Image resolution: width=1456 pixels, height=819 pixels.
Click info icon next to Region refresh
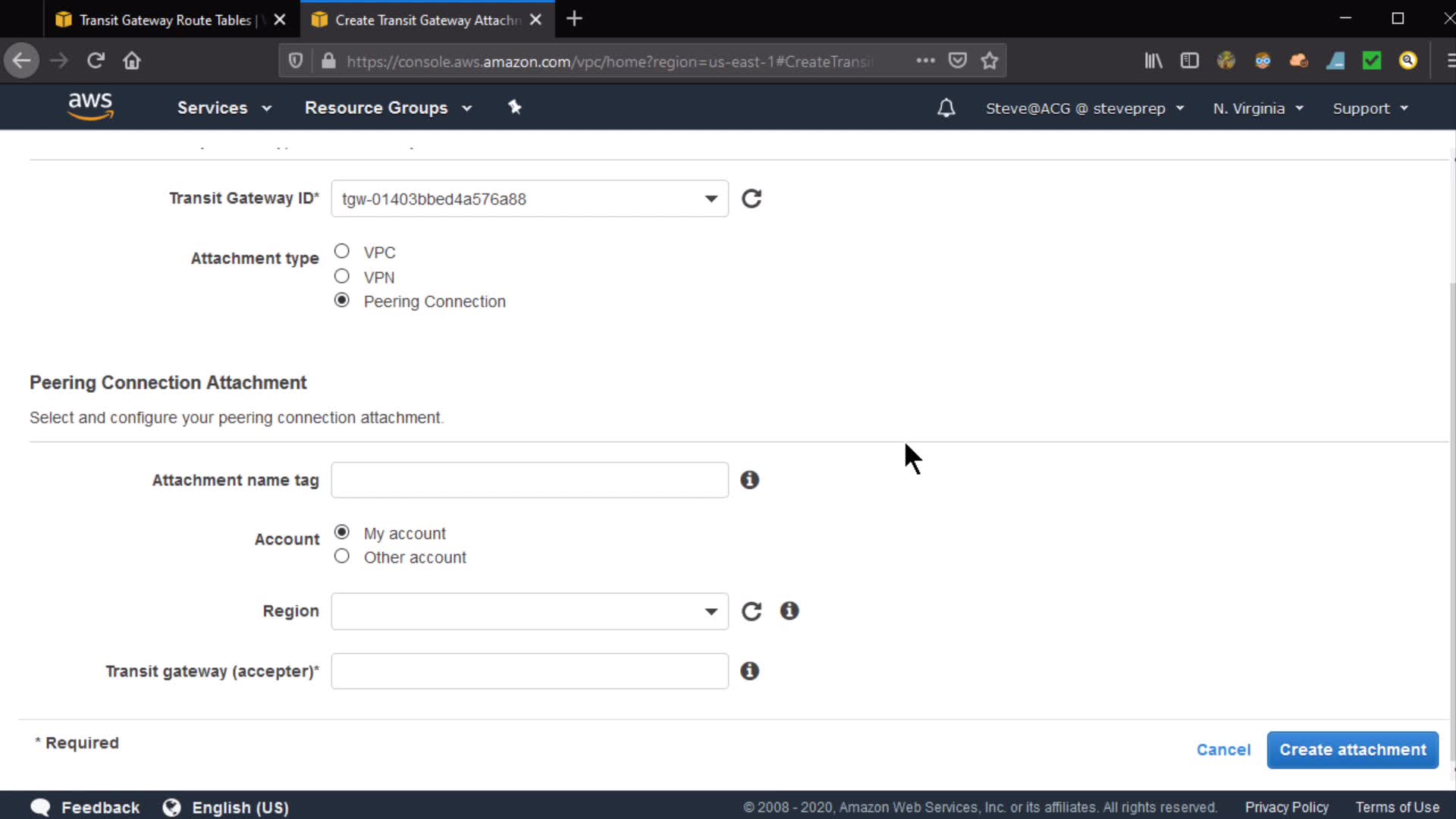[789, 611]
